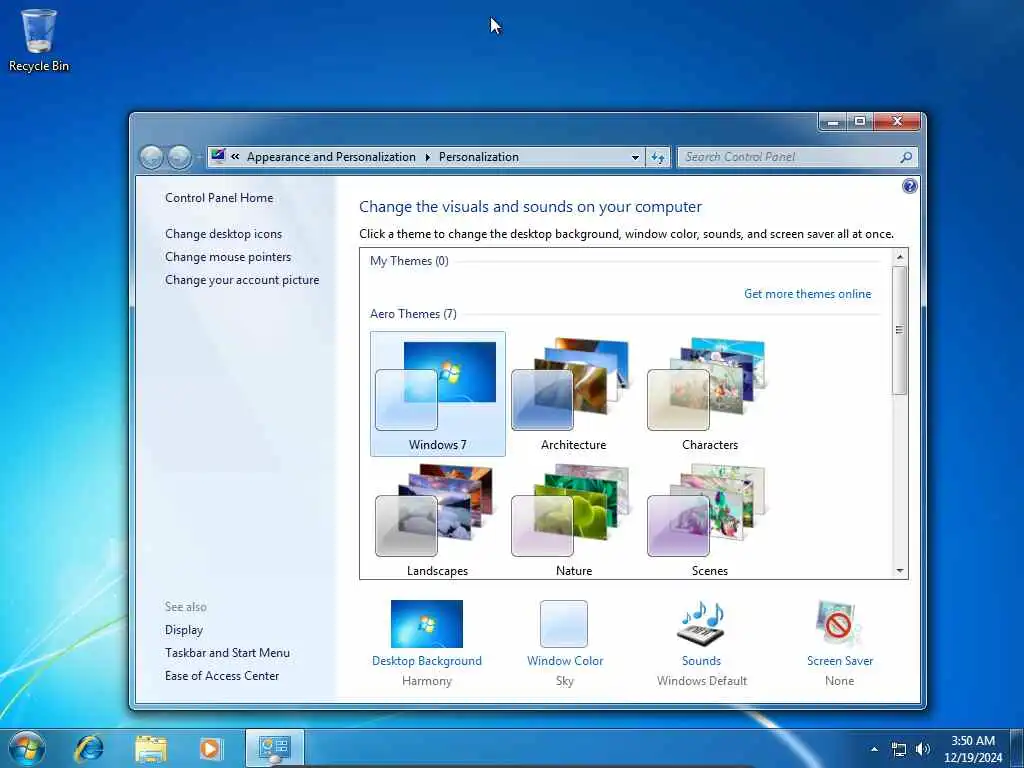Expand breadcrumb arrow after Appearance and Personalization
Viewport: 1024px width, 768px height.
point(427,157)
